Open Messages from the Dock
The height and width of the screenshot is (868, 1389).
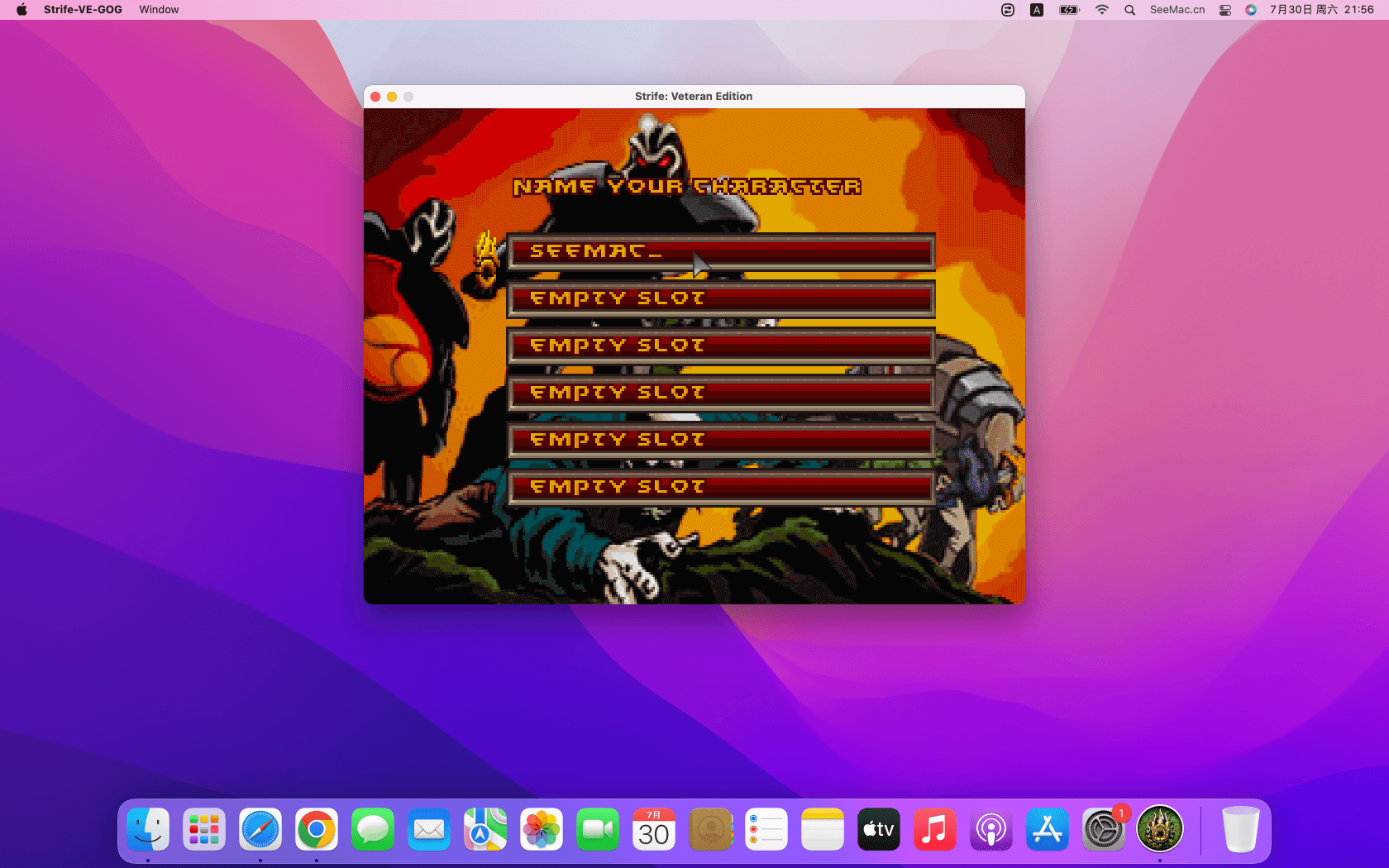(373, 829)
